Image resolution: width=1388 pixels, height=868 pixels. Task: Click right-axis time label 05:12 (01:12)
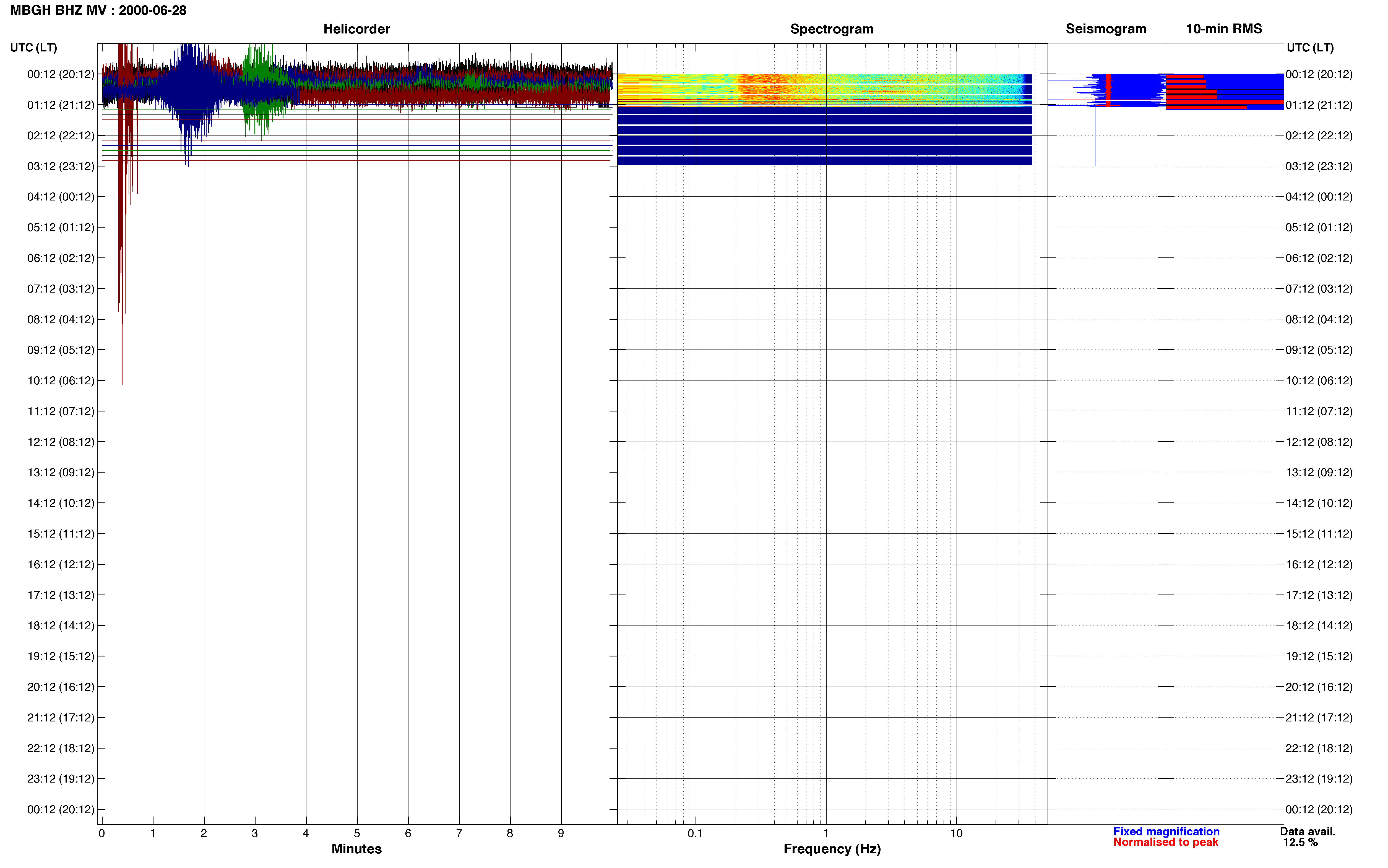(1319, 227)
